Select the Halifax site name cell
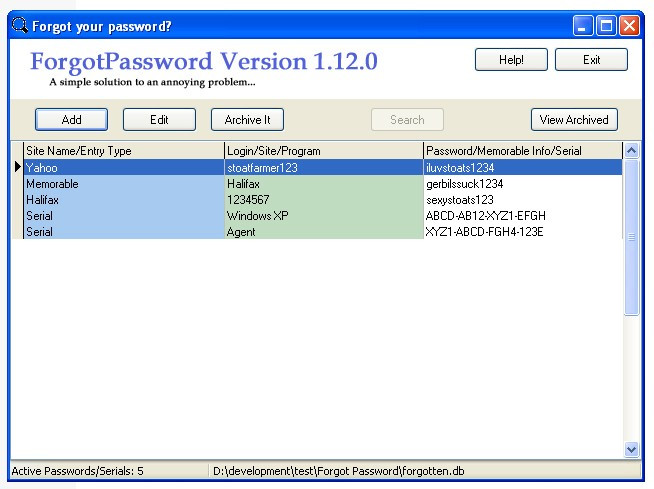The height and width of the screenshot is (489, 654). coord(124,200)
